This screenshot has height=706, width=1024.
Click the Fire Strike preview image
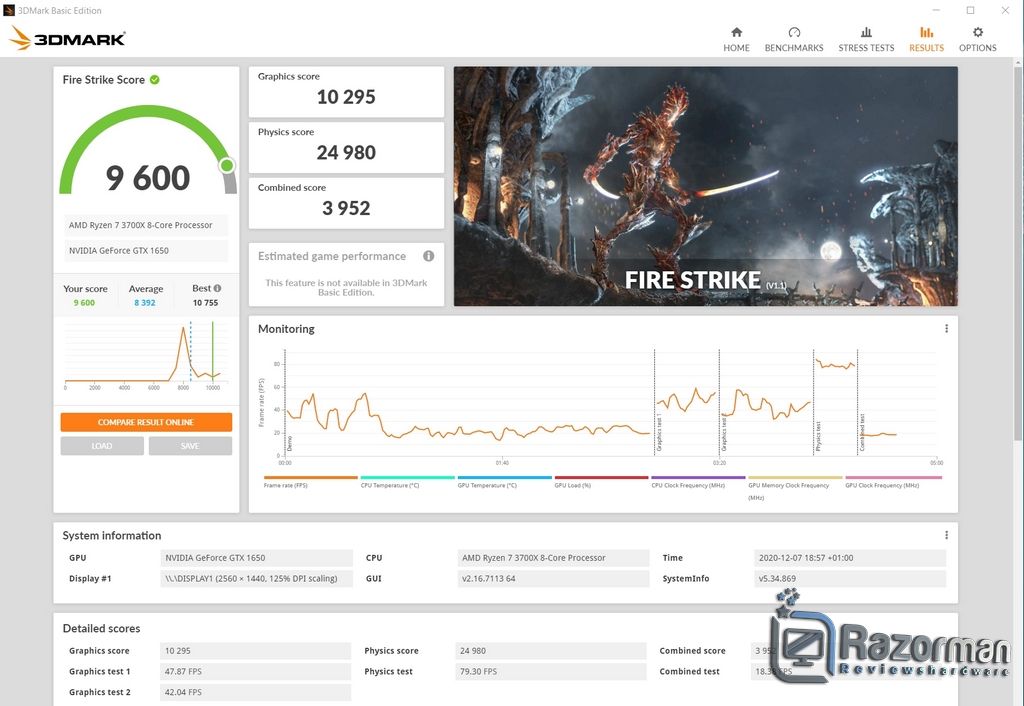706,186
